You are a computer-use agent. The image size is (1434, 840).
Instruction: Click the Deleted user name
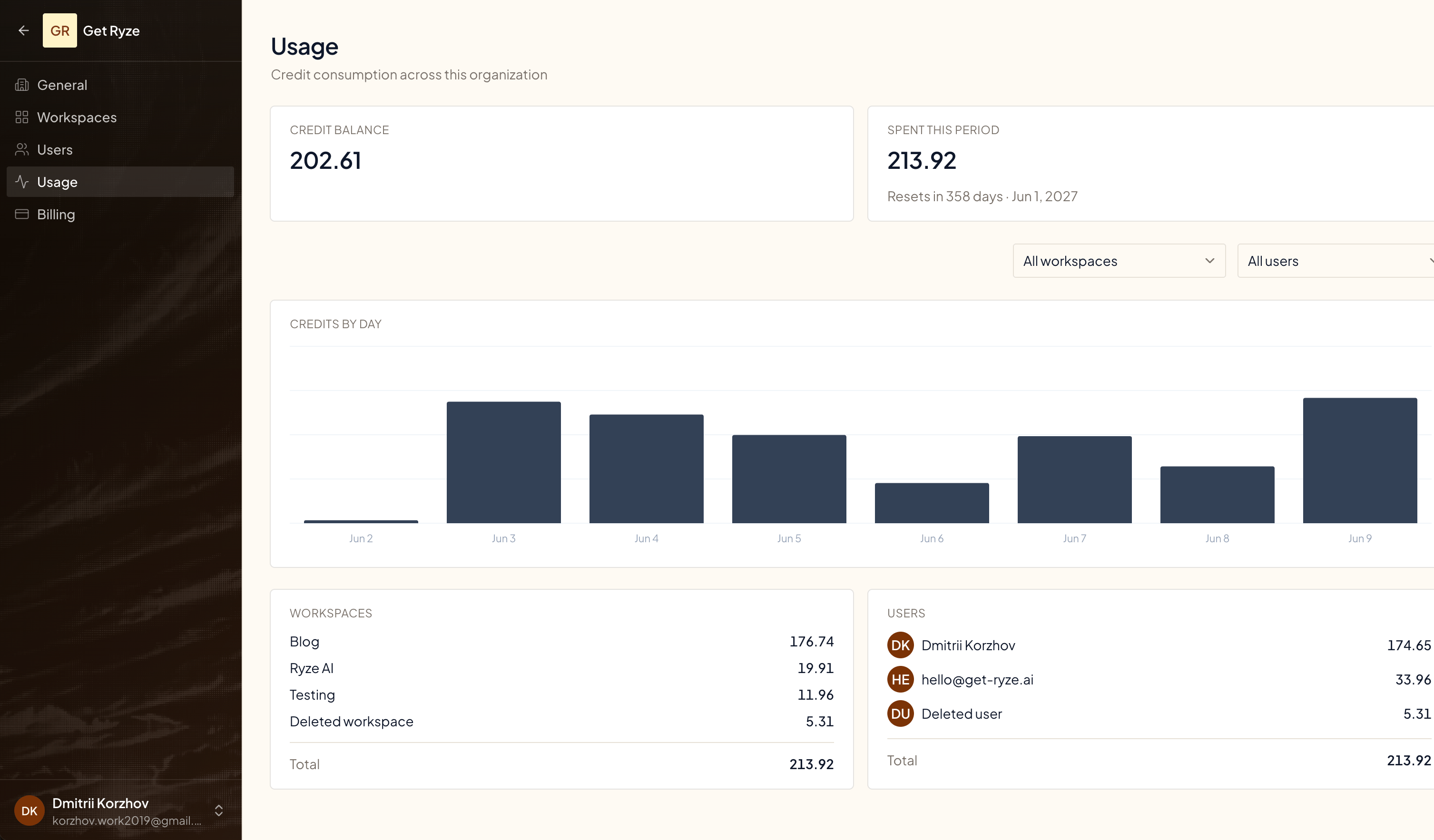click(x=962, y=714)
